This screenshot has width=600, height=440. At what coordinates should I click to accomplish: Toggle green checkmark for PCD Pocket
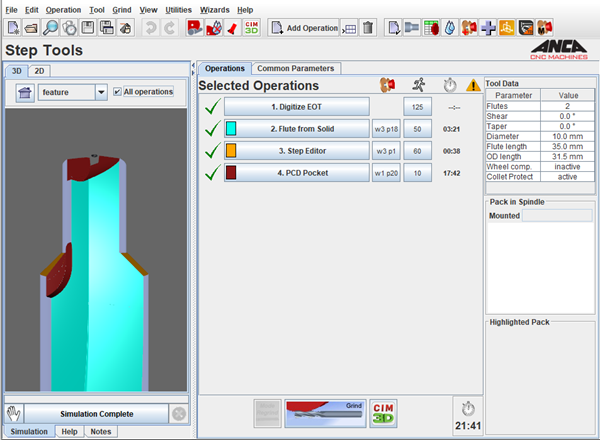click(211, 173)
